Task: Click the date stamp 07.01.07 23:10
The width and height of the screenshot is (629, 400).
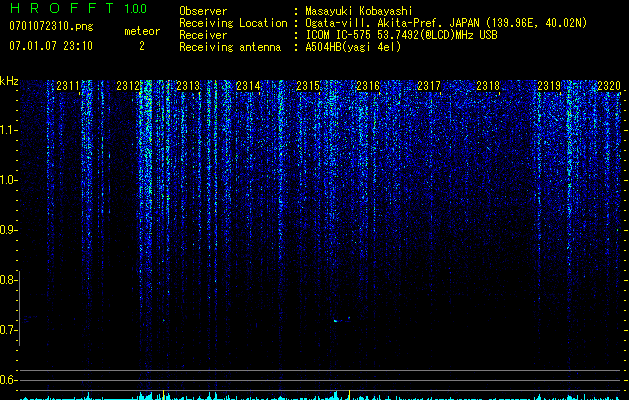Action: [x=51, y=46]
